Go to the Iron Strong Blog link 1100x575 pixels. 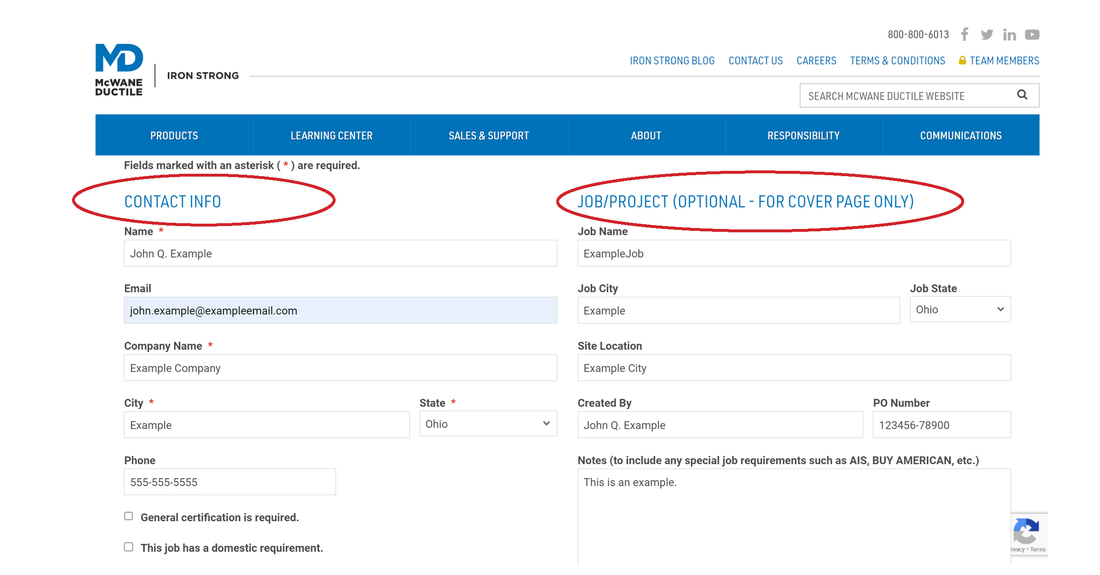(672, 61)
